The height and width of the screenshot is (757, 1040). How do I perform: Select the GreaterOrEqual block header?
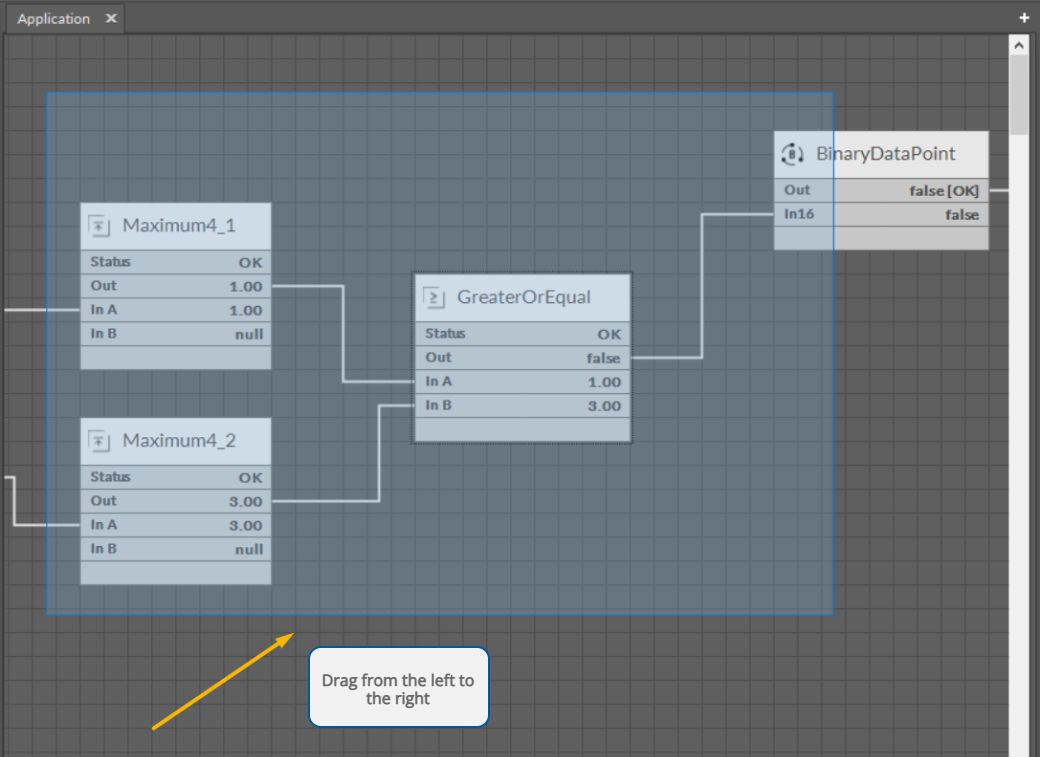pyautogui.click(x=523, y=297)
